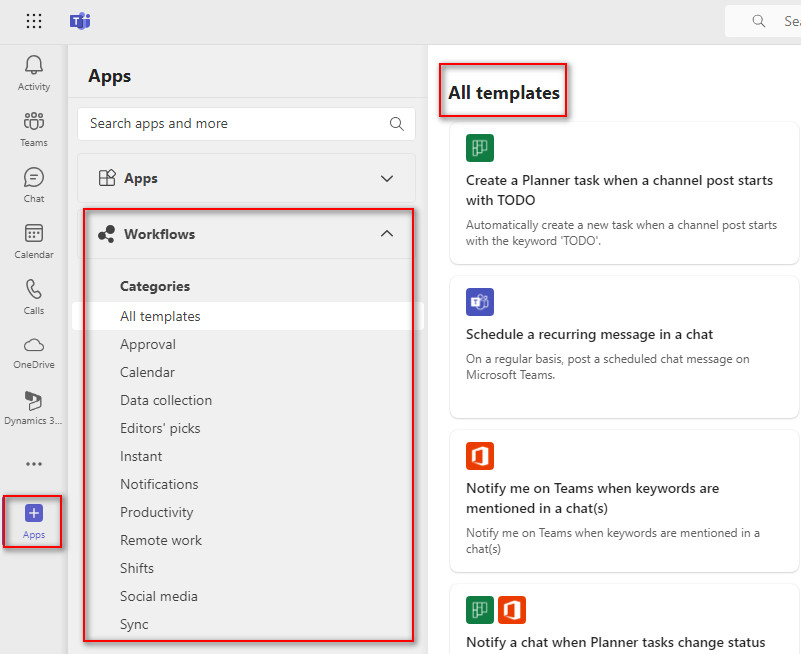Screen dimensions: 801x654
Task: Click green Planner icon on status template
Action: 480,610
